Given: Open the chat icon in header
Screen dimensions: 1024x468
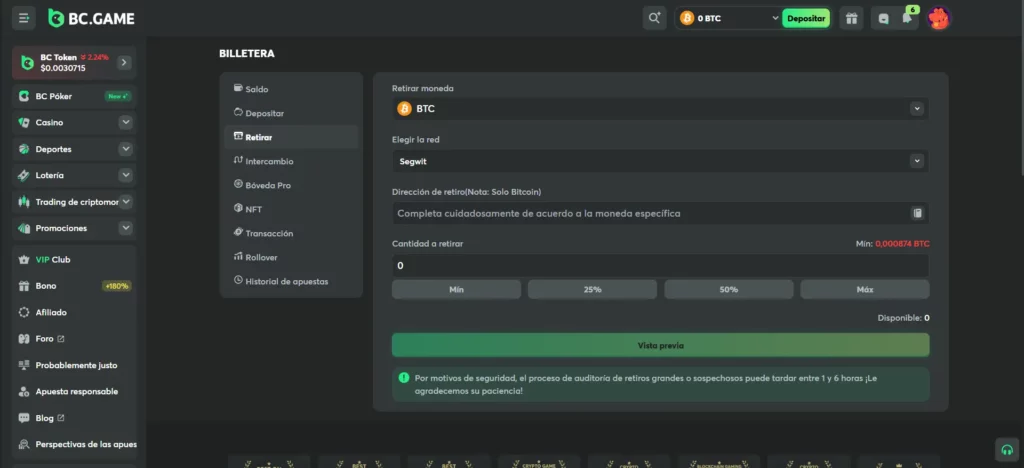Looking at the screenshot, I should click(884, 19).
